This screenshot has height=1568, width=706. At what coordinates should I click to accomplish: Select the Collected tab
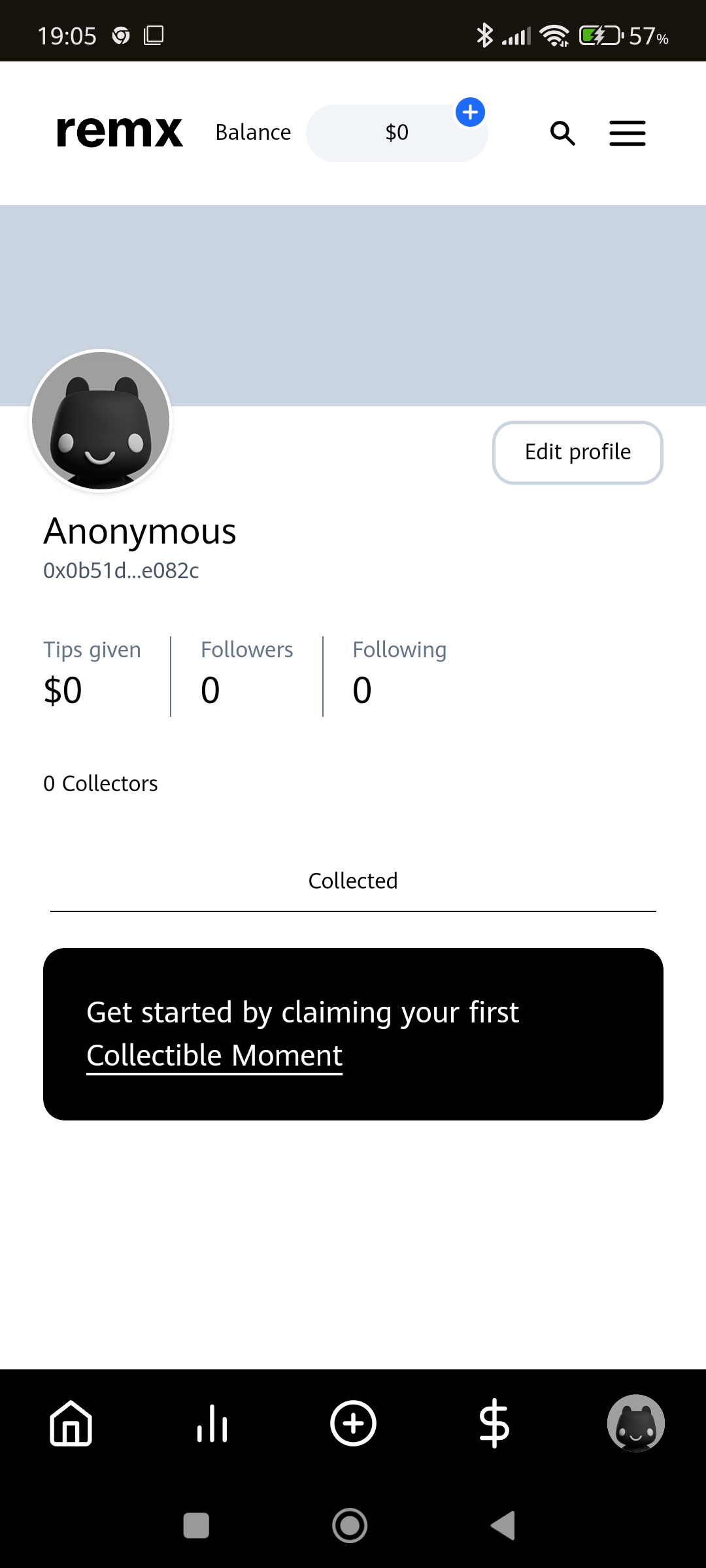pyautogui.click(x=353, y=881)
